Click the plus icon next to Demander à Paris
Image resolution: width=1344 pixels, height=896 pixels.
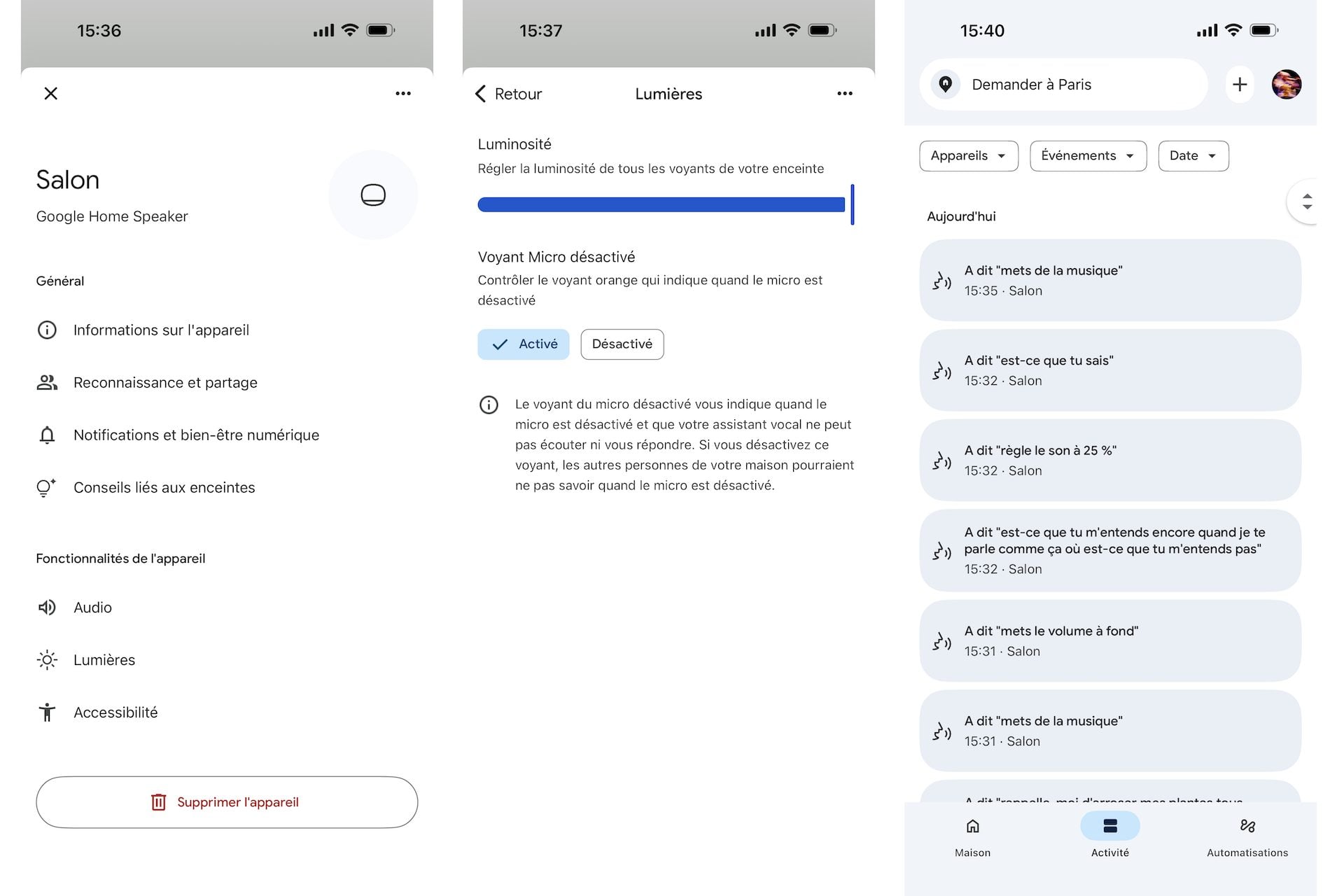1240,85
